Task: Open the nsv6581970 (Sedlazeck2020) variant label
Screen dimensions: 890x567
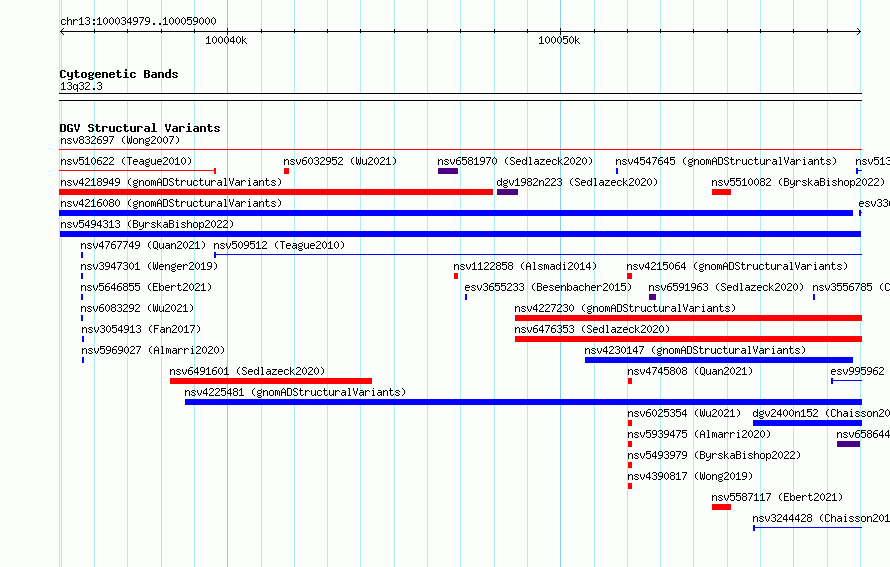Action: pos(515,161)
